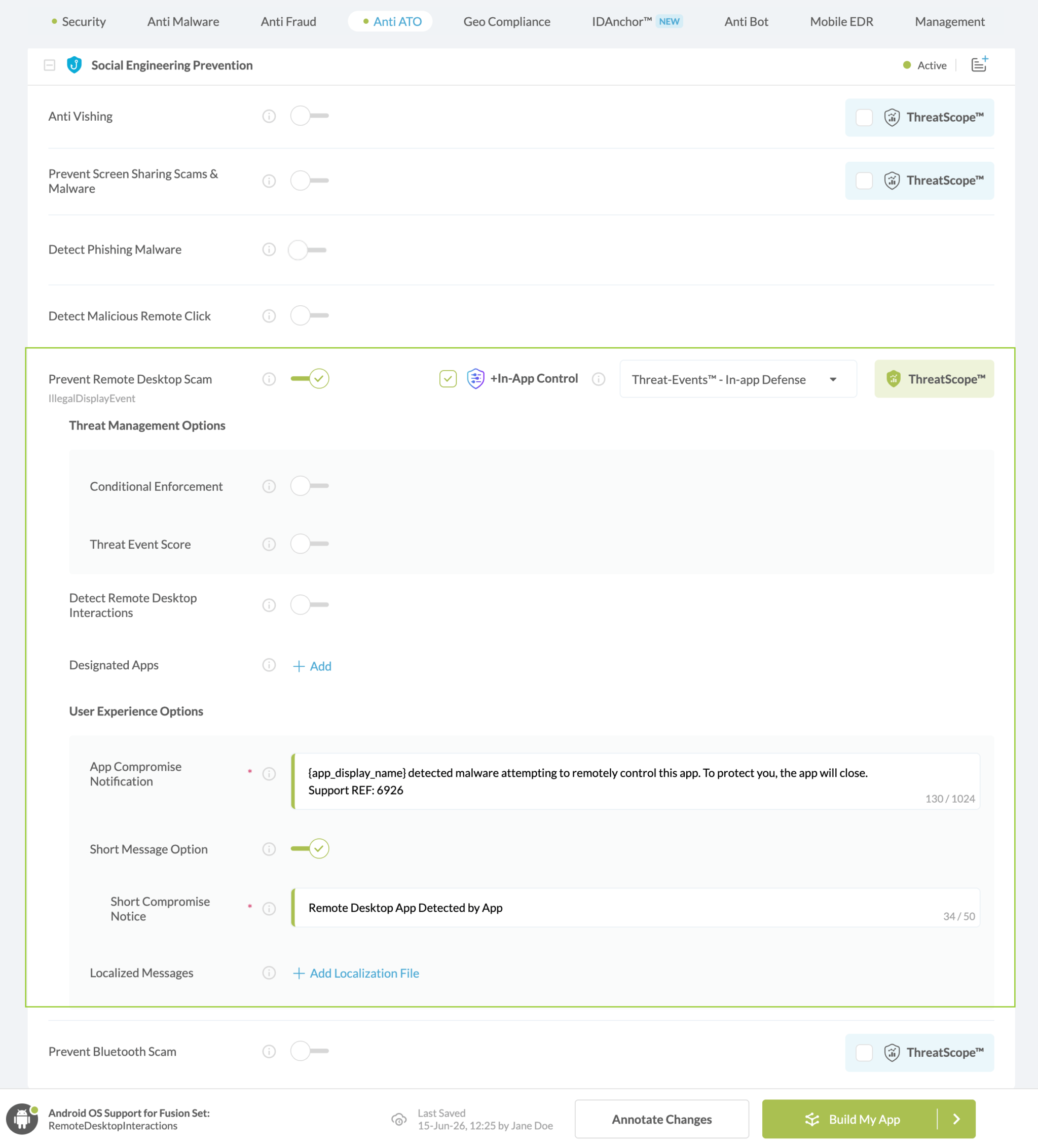Click info icon for Prevent Bluetooth Scam

pyautogui.click(x=269, y=1051)
